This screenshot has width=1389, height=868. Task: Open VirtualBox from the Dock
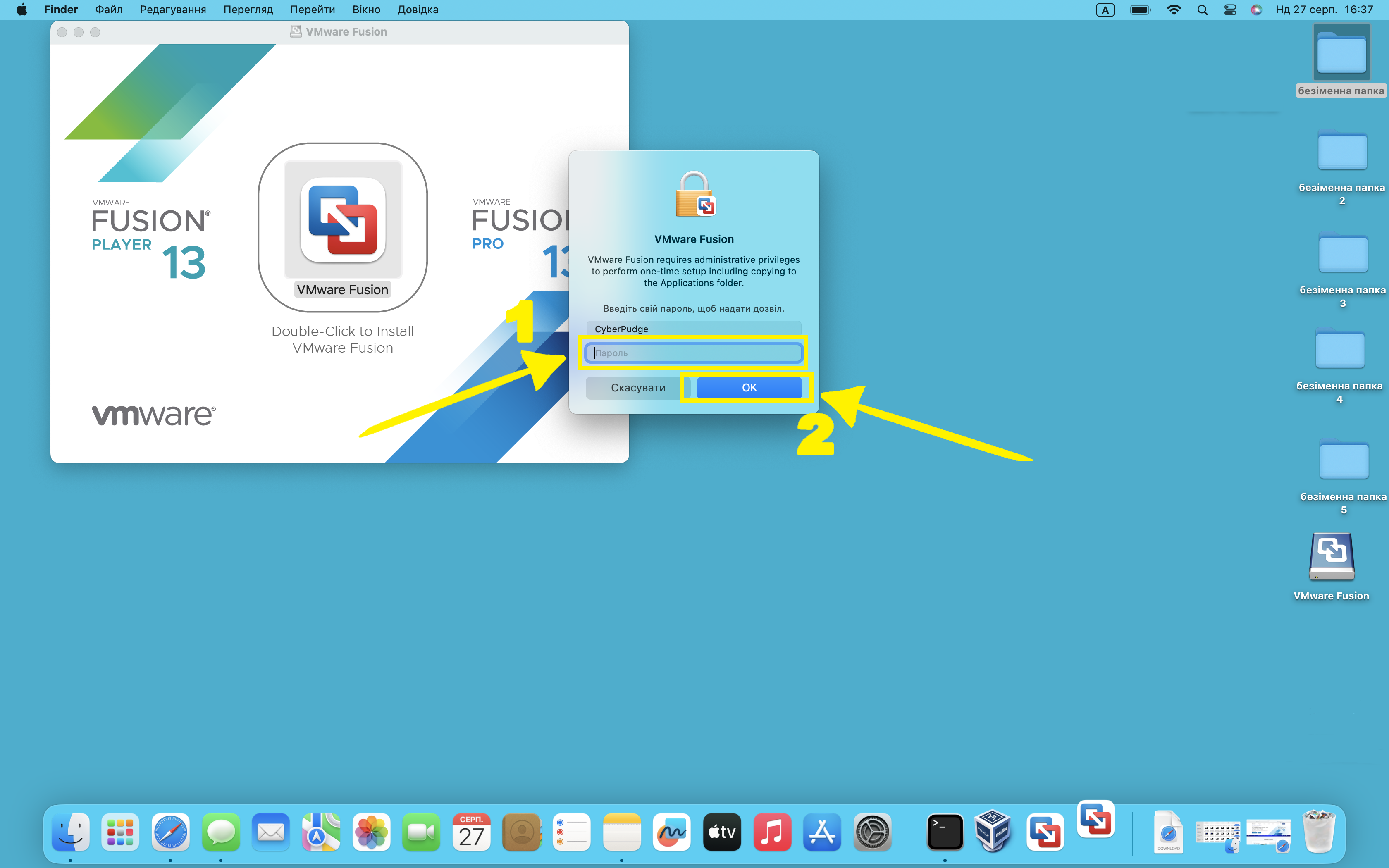993,832
